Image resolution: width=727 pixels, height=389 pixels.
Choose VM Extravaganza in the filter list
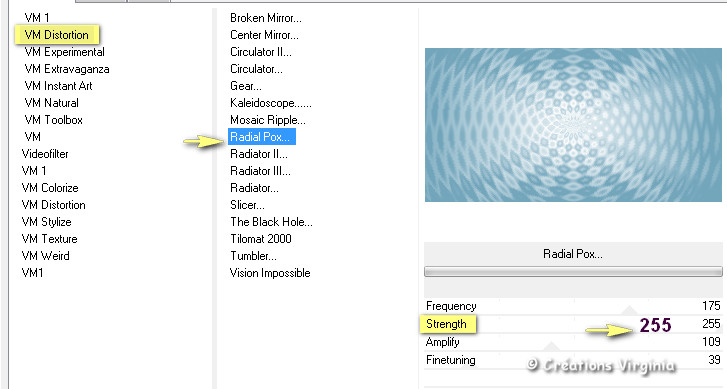[67, 69]
